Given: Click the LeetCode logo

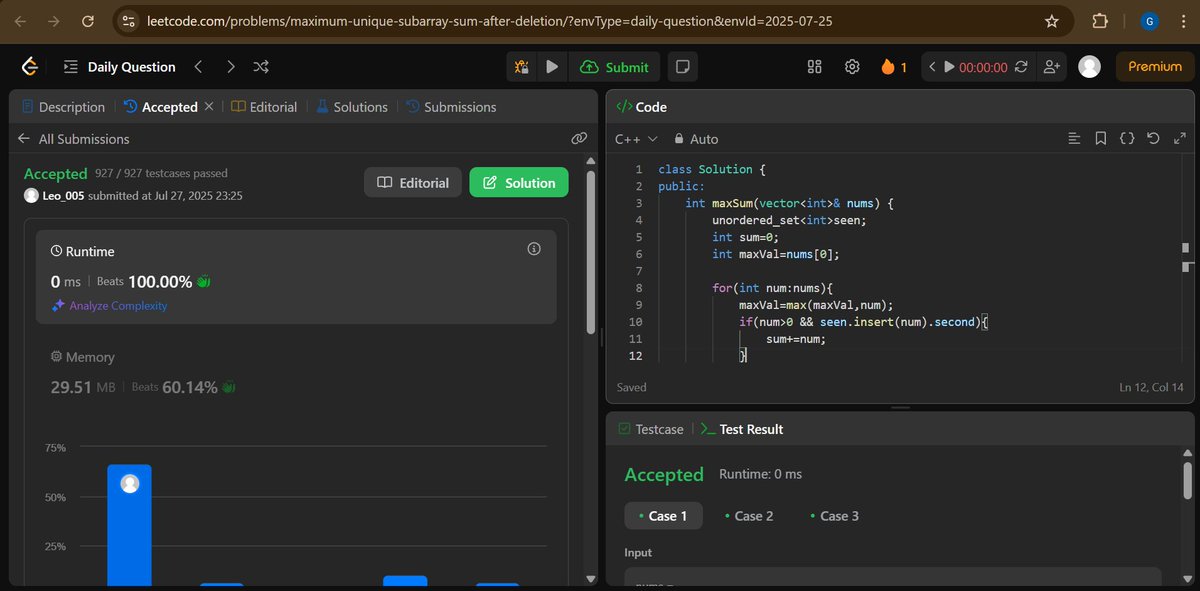Looking at the screenshot, I should coord(30,67).
